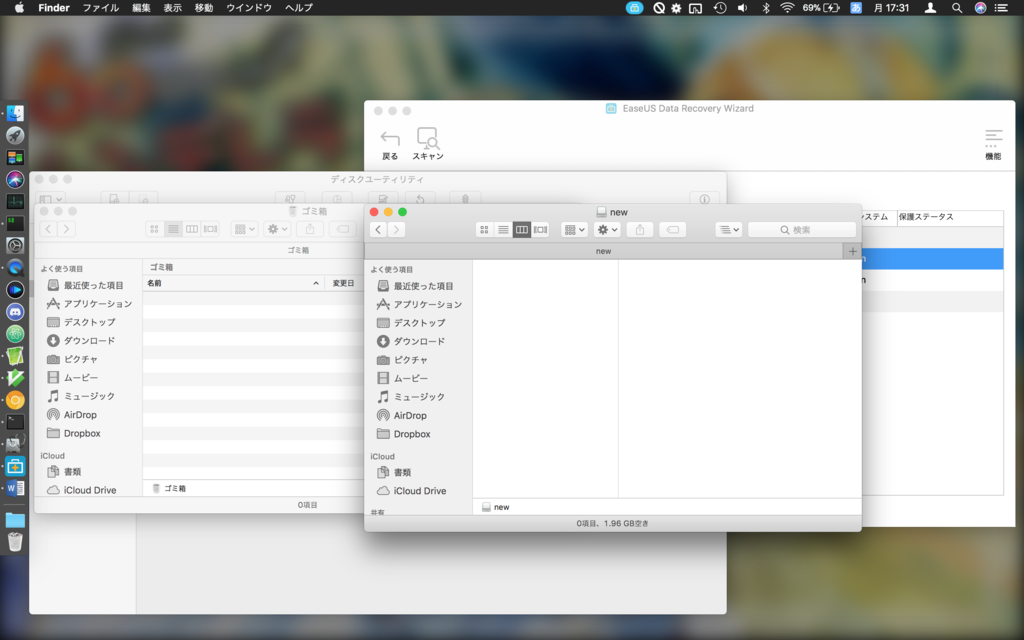Viewport: 1024px width, 640px height.
Task: Open the 編集 menu
Action: click(141, 8)
